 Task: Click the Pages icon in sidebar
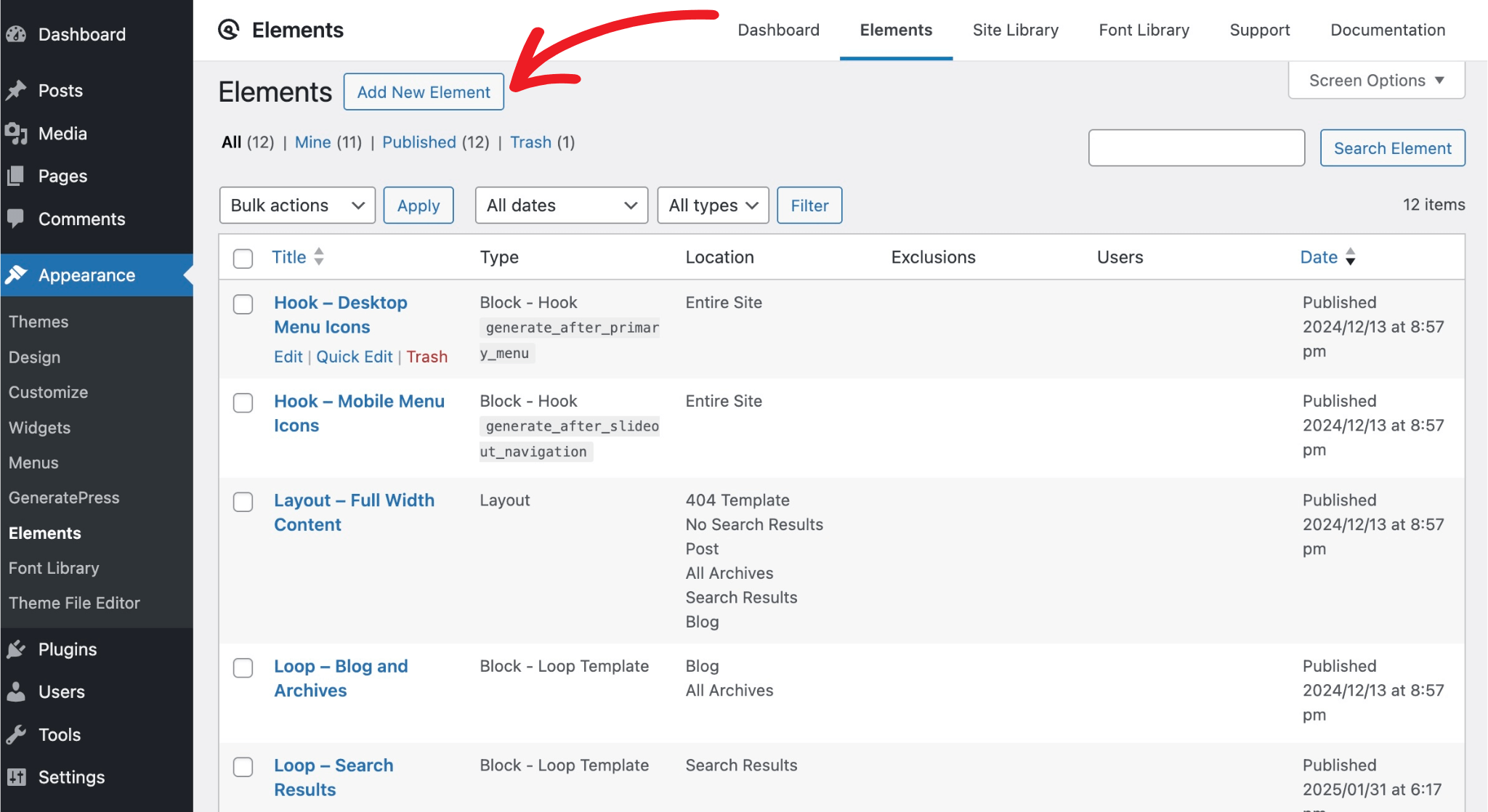tap(16, 176)
